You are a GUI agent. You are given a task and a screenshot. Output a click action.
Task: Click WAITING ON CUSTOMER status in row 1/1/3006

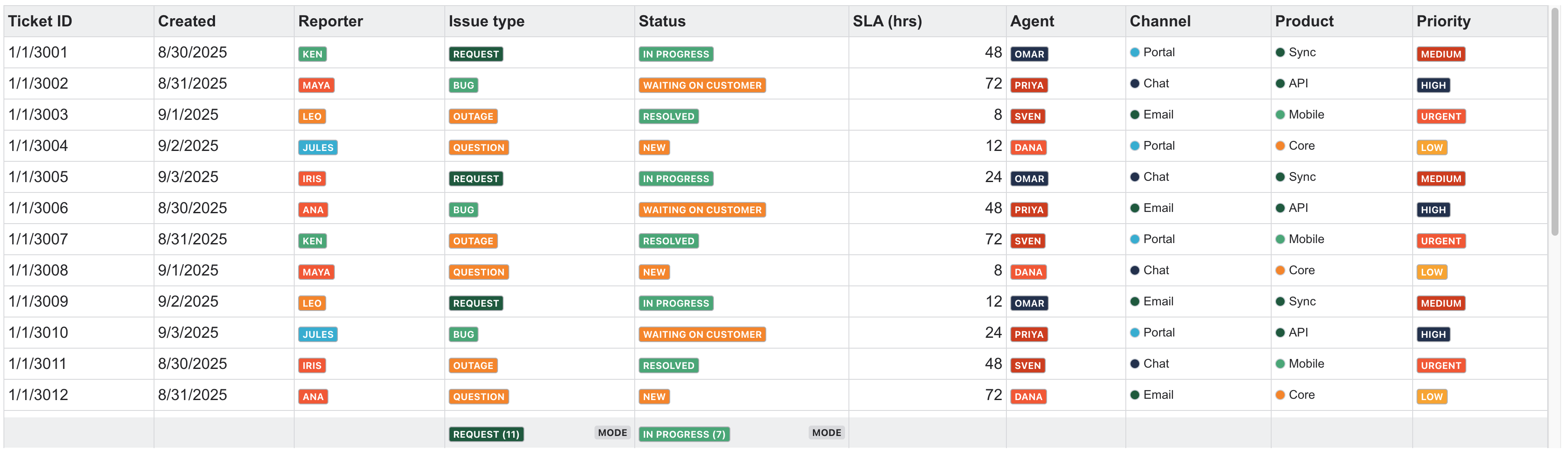tap(702, 210)
